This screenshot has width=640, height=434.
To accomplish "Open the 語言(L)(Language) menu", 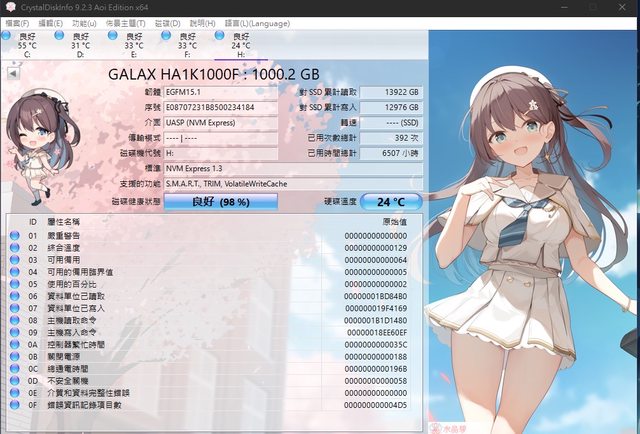I will (x=257, y=24).
